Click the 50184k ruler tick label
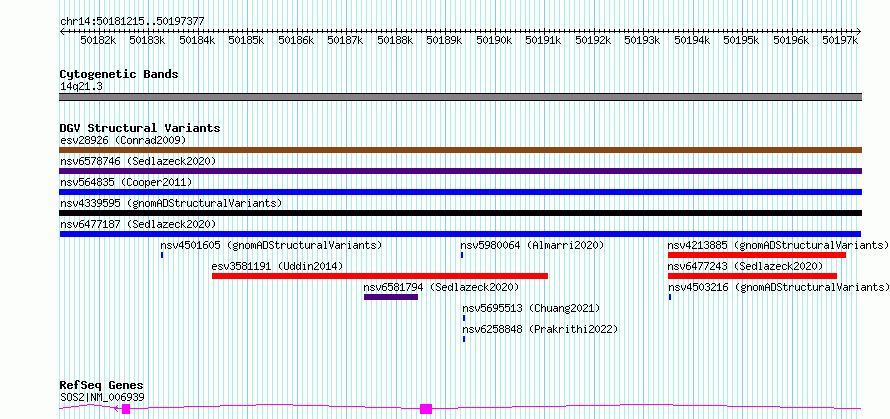Viewport: 890px width, 419px height. (x=198, y=40)
